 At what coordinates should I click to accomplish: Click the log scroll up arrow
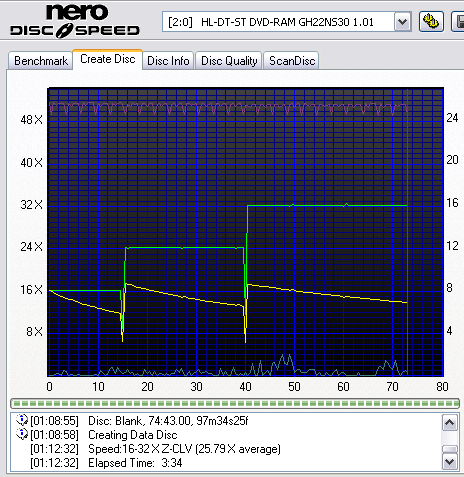tap(449, 423)
